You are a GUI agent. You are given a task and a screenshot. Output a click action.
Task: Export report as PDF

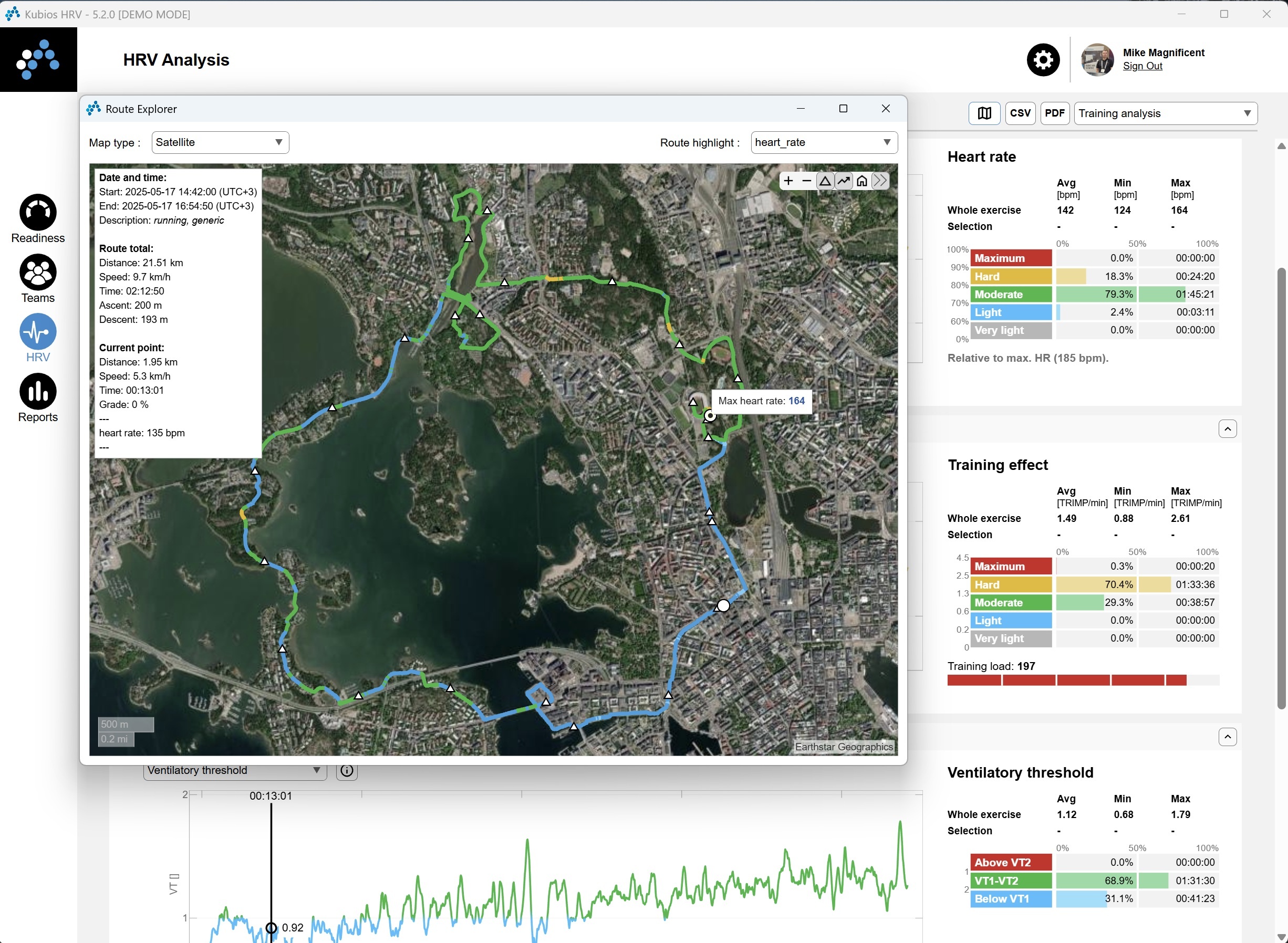coord(1054,113)
